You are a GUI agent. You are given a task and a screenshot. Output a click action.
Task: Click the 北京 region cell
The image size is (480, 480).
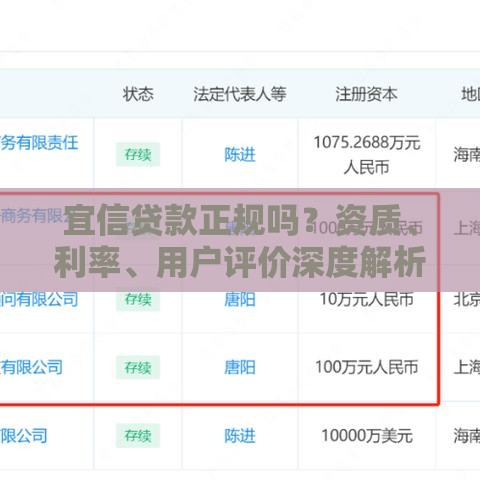point(467,299)
